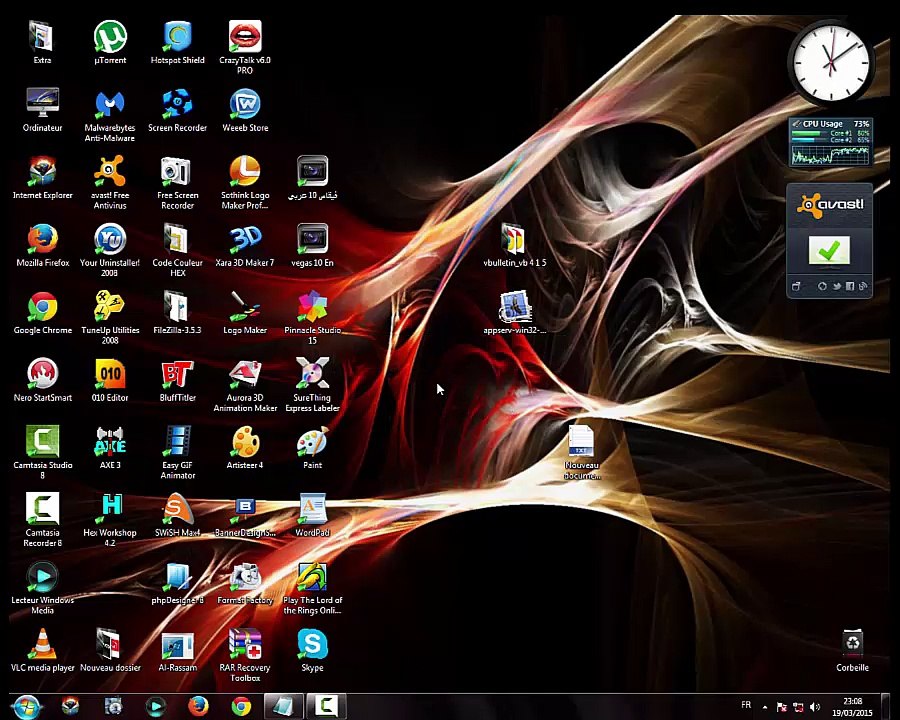Click the avast! gadget logo
The image size is (900, 720).
click(x=829, y=204)
